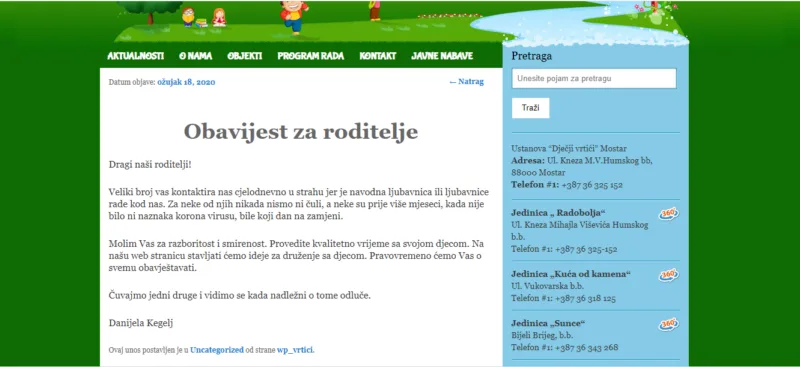Click the address 'Bijeli Brijeg, b.b.'

click(x=542, y=335)
